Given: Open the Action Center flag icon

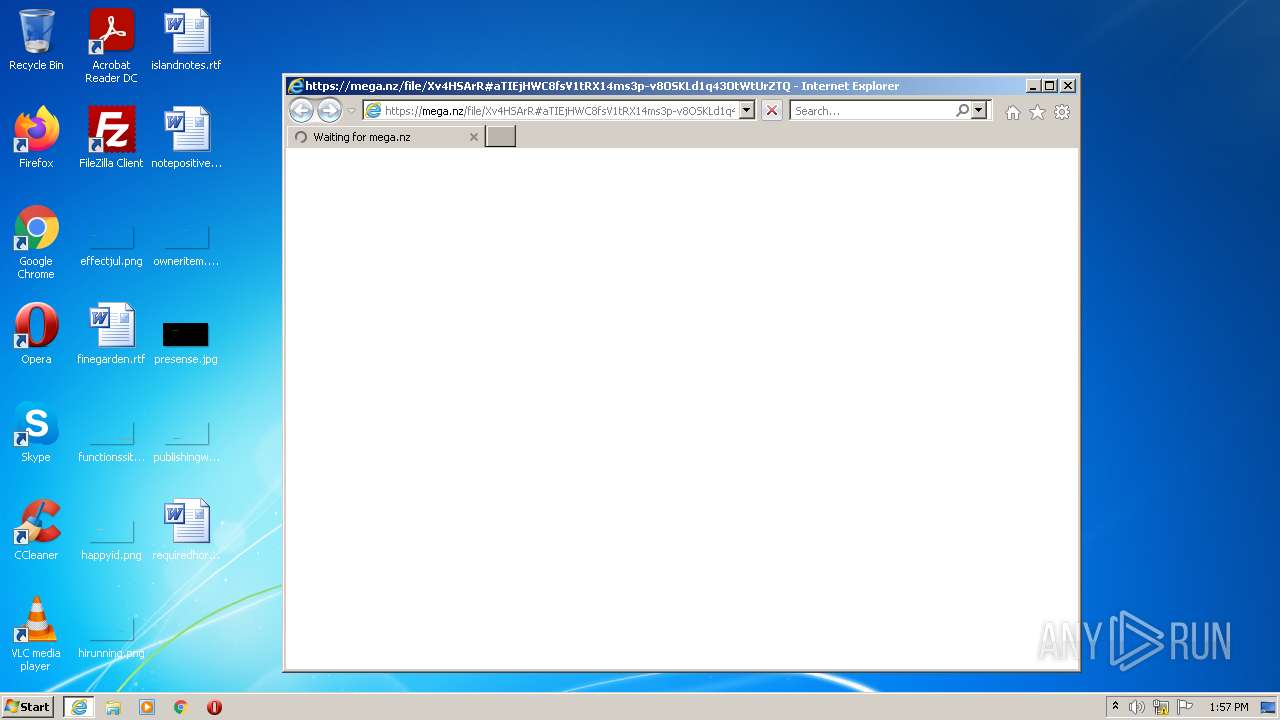Looking at the screenshot, I should tap(1185, 707).
